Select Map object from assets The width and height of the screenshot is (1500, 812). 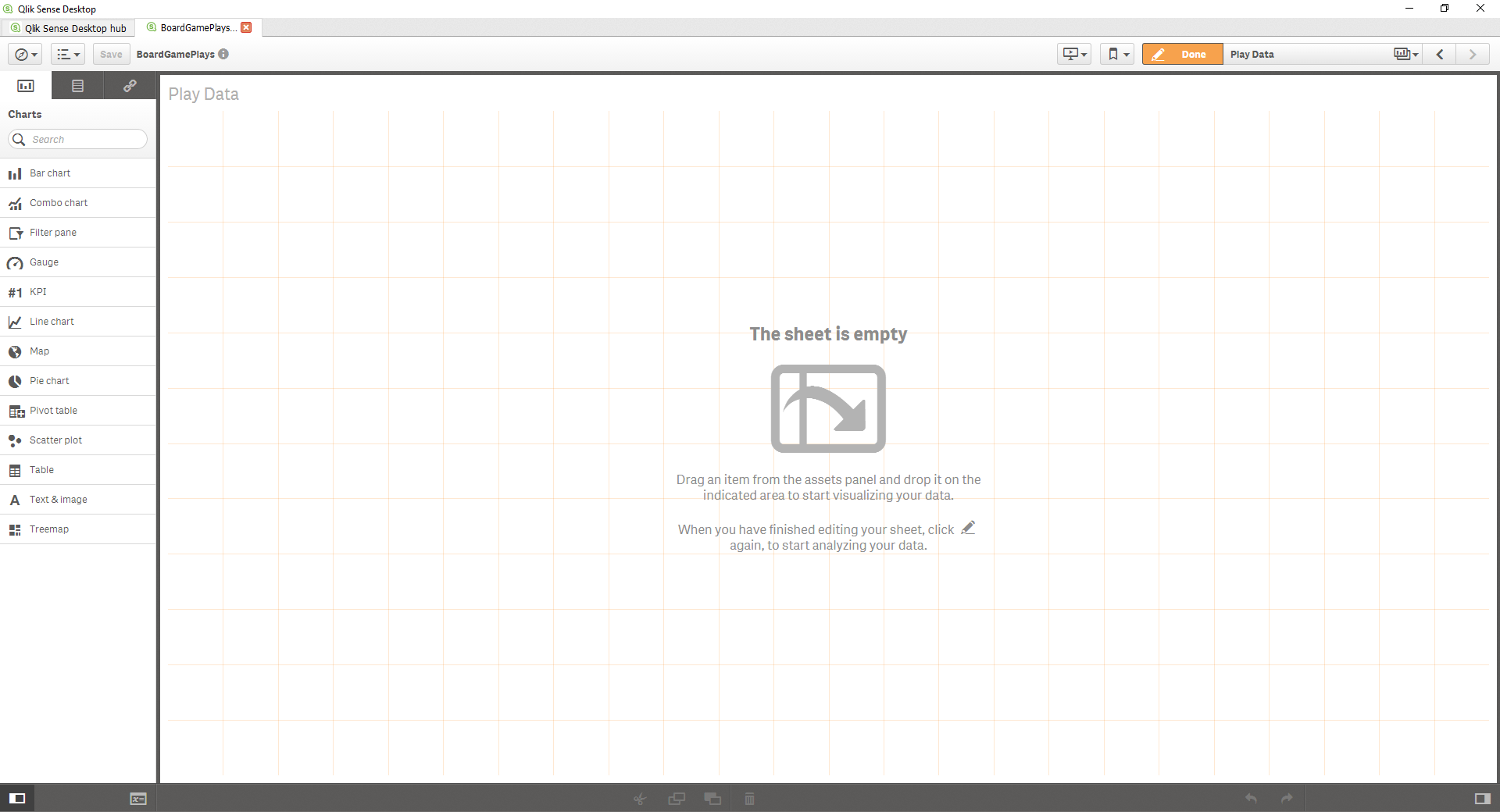click(x=78, y=351)
